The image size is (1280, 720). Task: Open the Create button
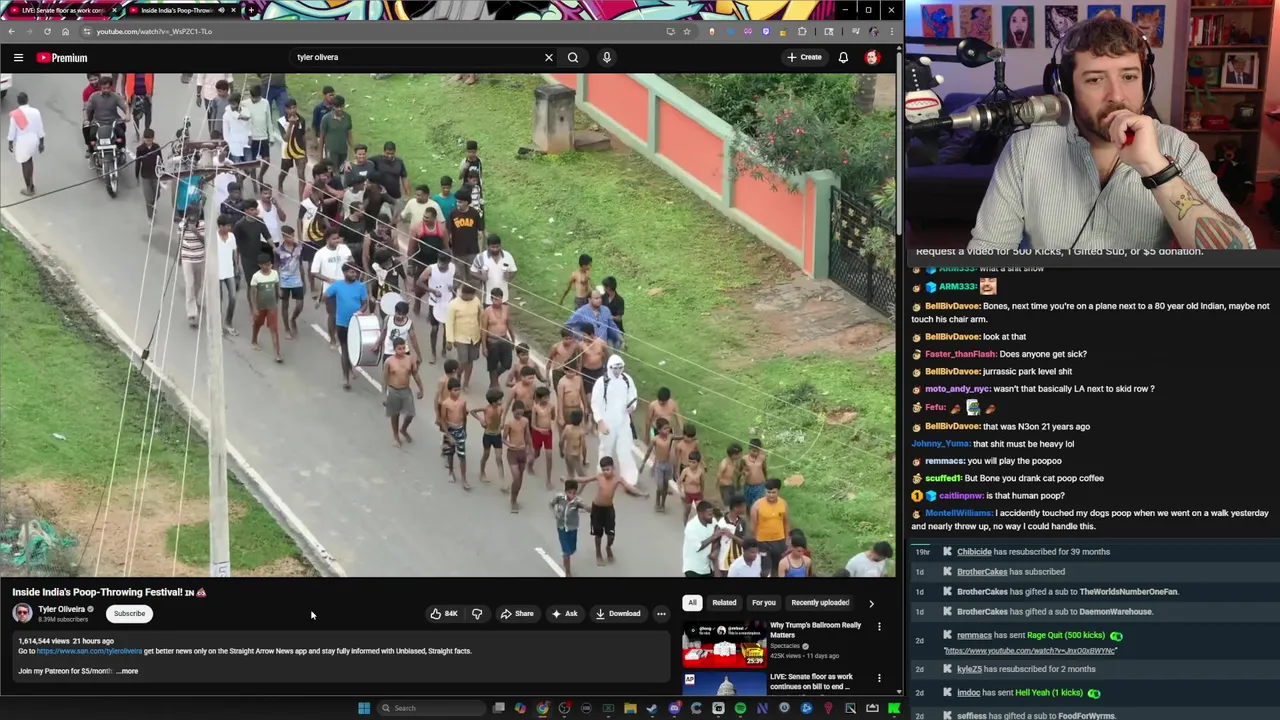point(804,58)
